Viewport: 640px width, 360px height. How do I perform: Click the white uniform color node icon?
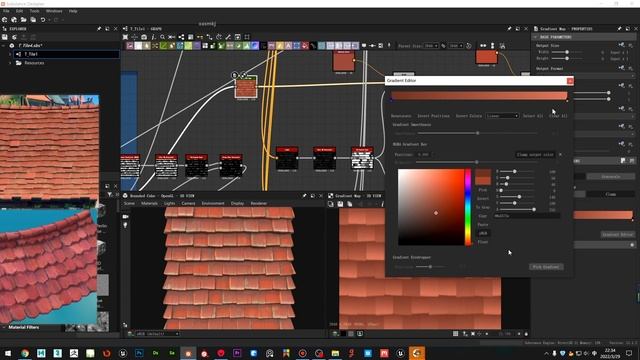138,46
